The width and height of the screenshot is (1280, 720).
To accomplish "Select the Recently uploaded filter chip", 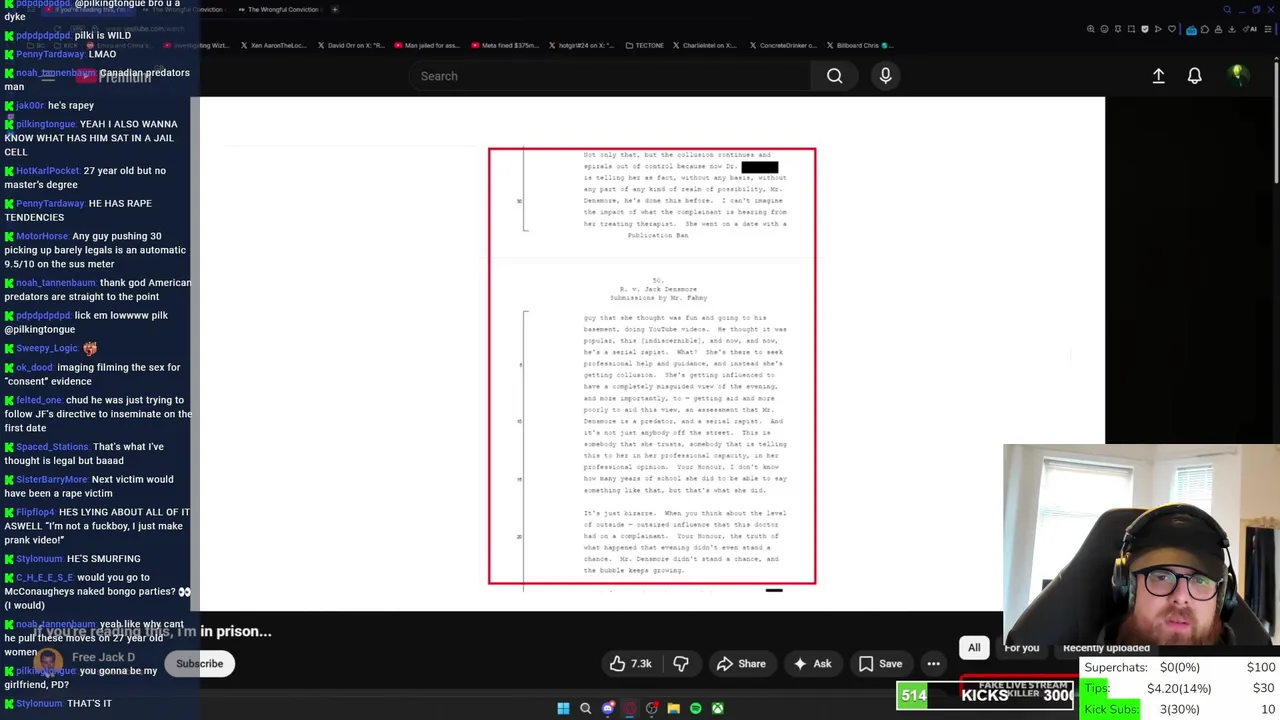I will [1106, 648].
